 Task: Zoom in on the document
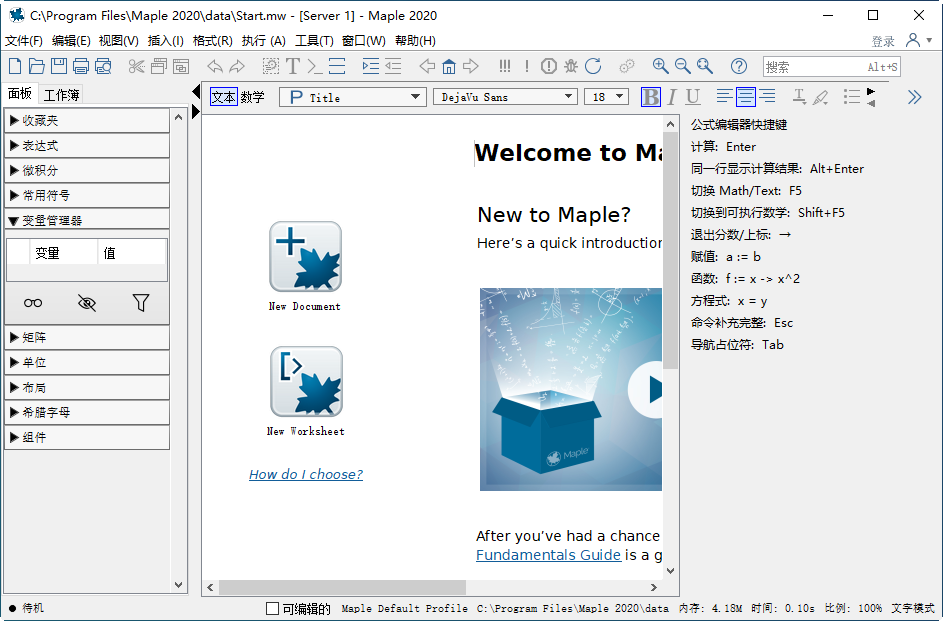click(660, 66)
